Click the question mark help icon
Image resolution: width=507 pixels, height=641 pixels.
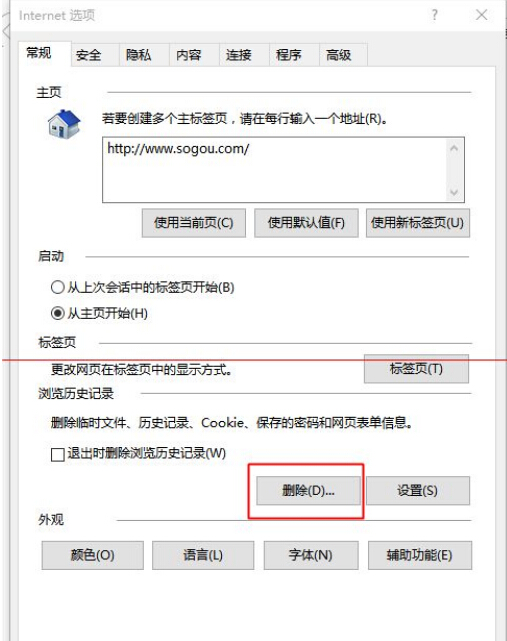pyautogui.click(x=434, y=15)
